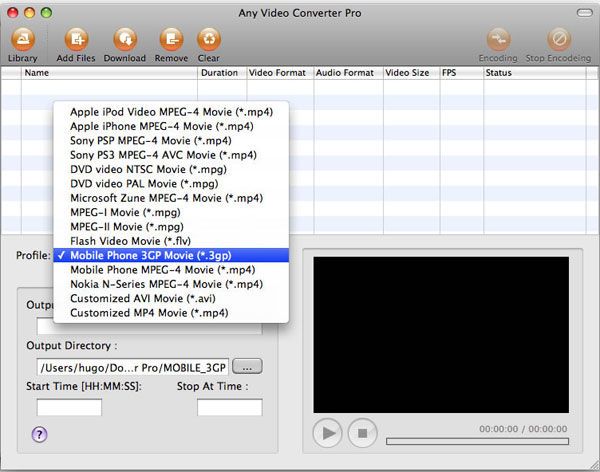Select Microsoft Zune MPEG-4 Movie profile
This screenshot has width=600, height=472.
click(171, 198)
